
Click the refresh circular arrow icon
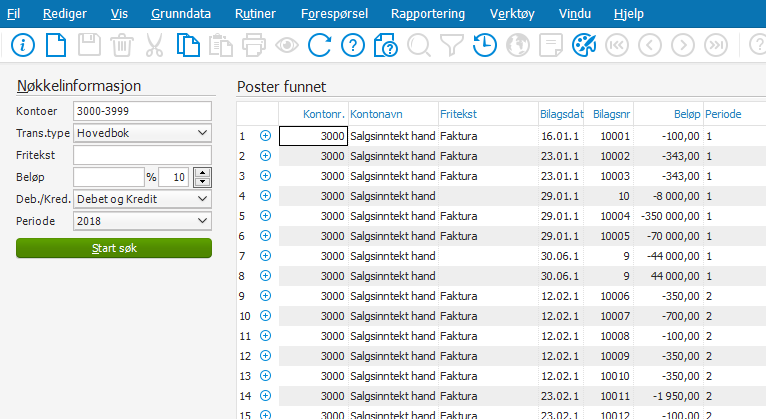click(319, 45)
